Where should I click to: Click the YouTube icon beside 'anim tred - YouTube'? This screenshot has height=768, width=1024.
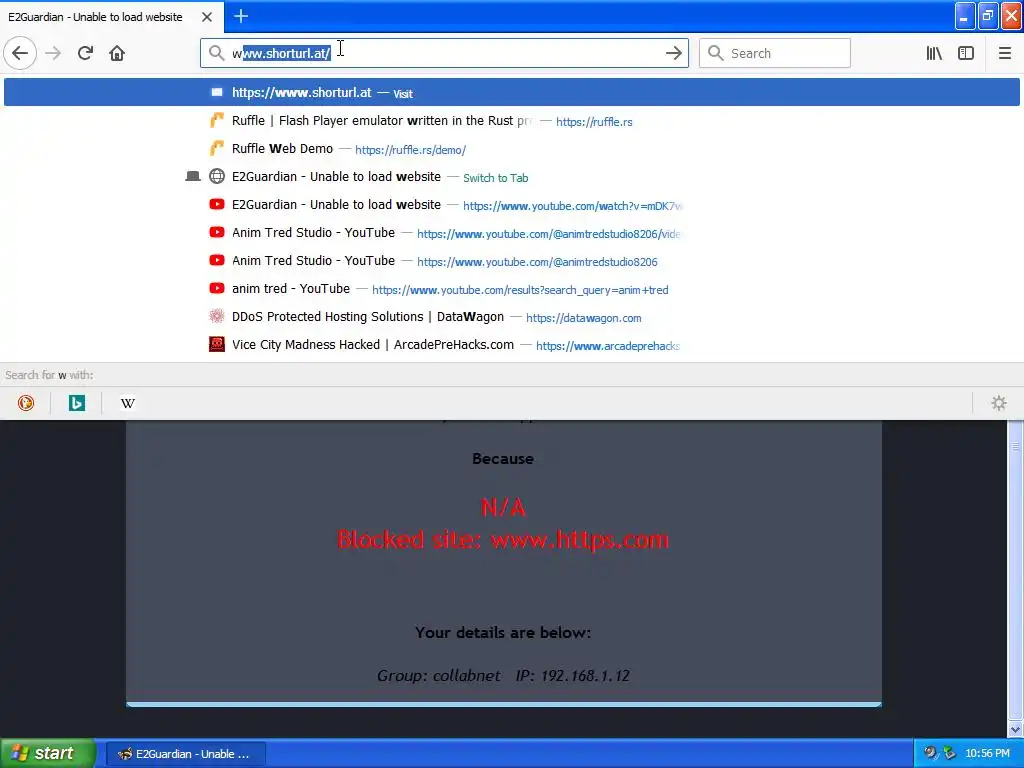point(217,288)
